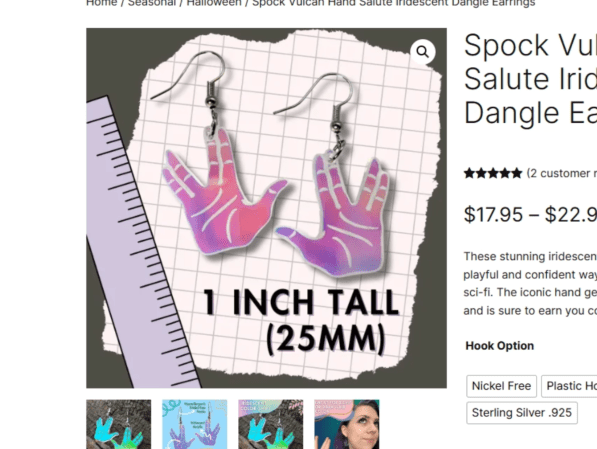
Task: Click the magnifier zoom icon on product image
Action: [x=423, y=51]
